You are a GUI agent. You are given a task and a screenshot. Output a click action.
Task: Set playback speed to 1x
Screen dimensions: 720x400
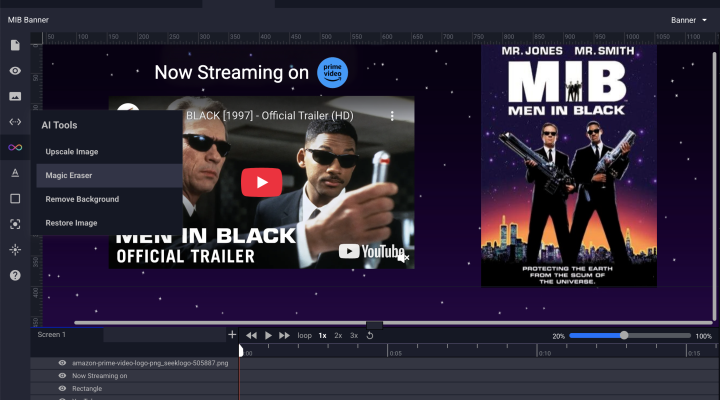click(322, 336)
